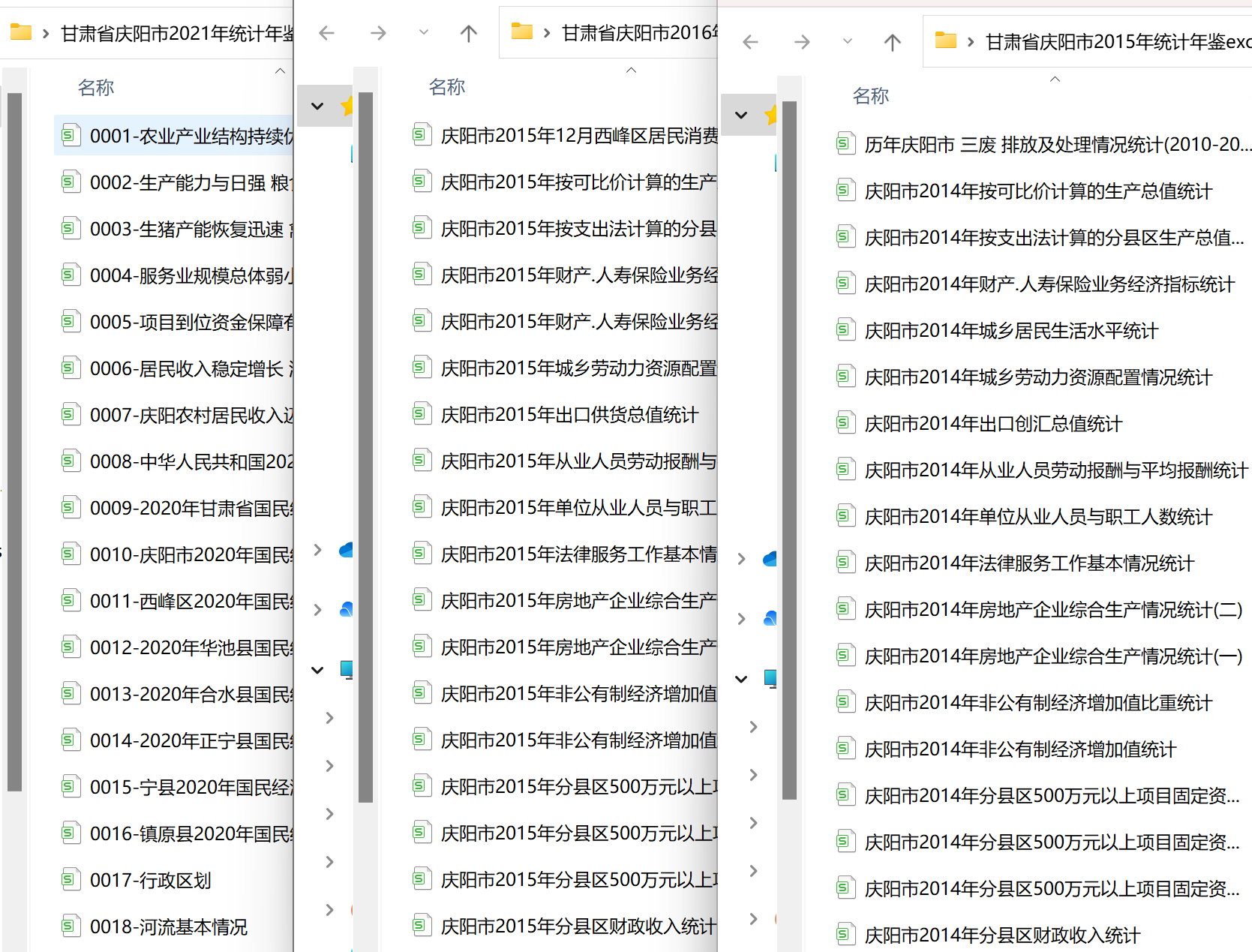Click nav pane scrollbar thumb in 2016 window

click(366, 447)
